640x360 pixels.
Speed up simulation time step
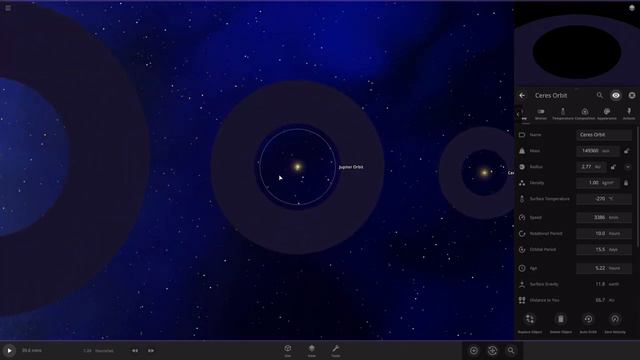151,351
